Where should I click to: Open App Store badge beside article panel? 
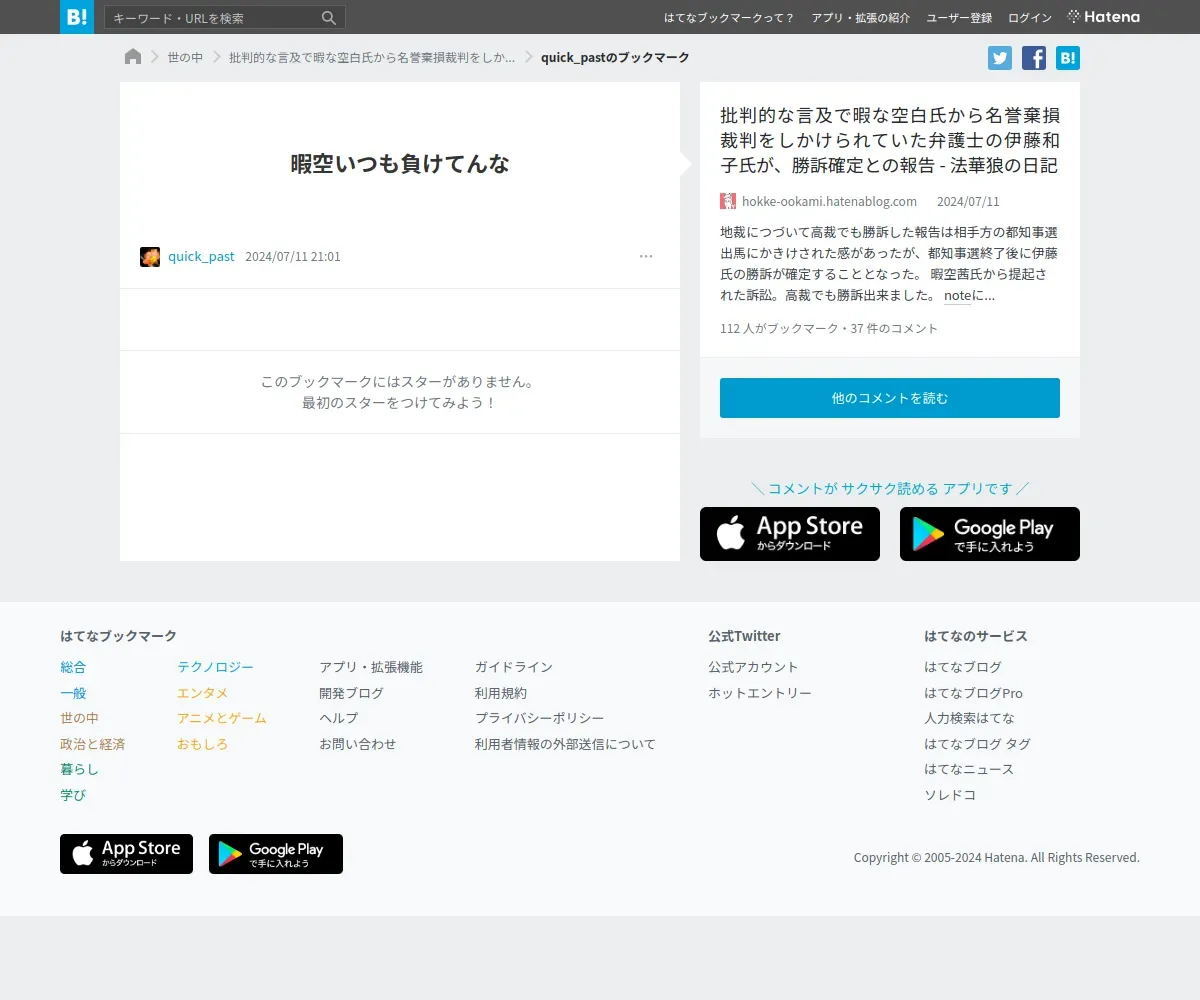[790, 534]
